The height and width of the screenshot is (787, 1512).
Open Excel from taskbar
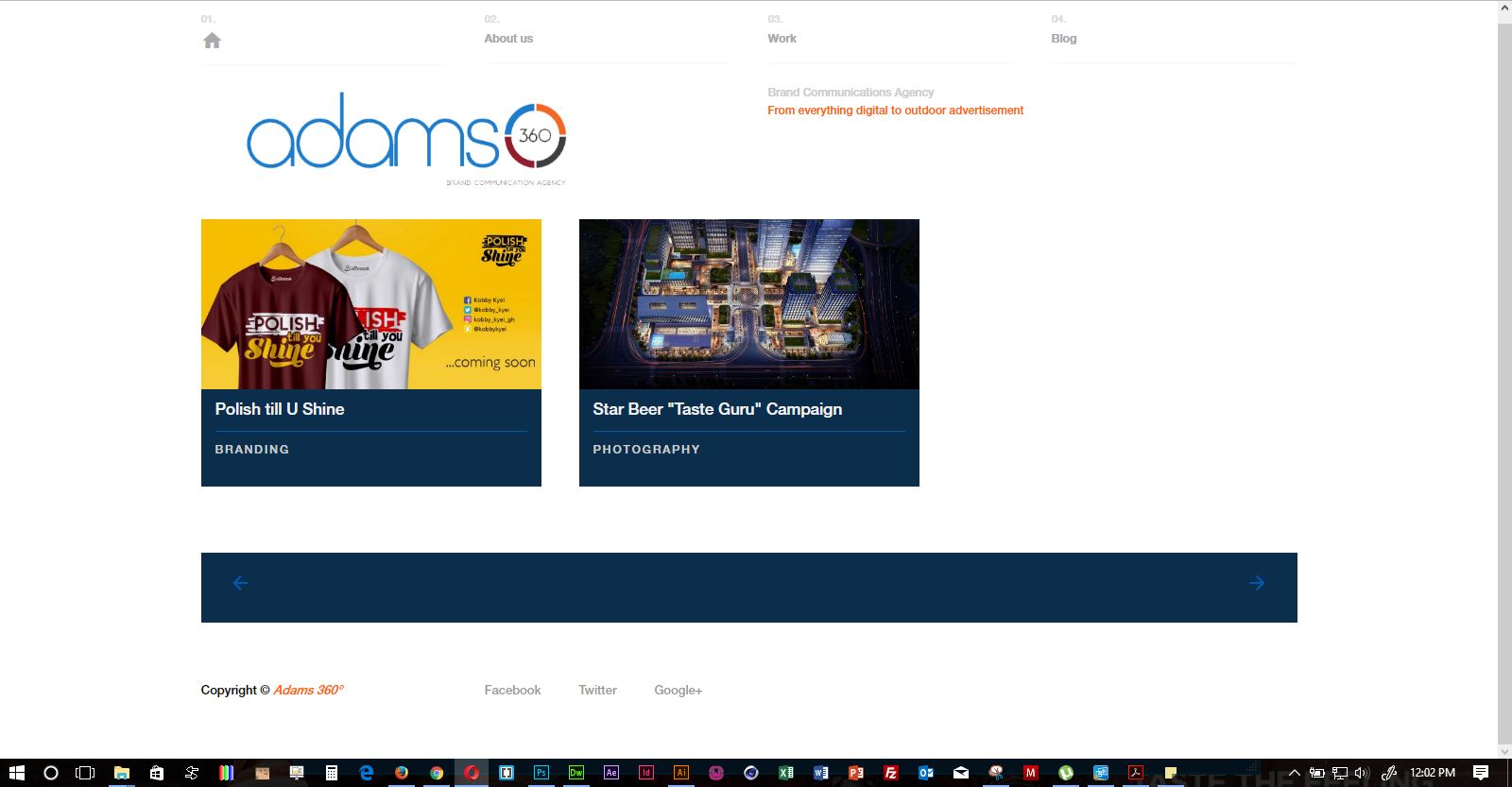tap(786, 773)
